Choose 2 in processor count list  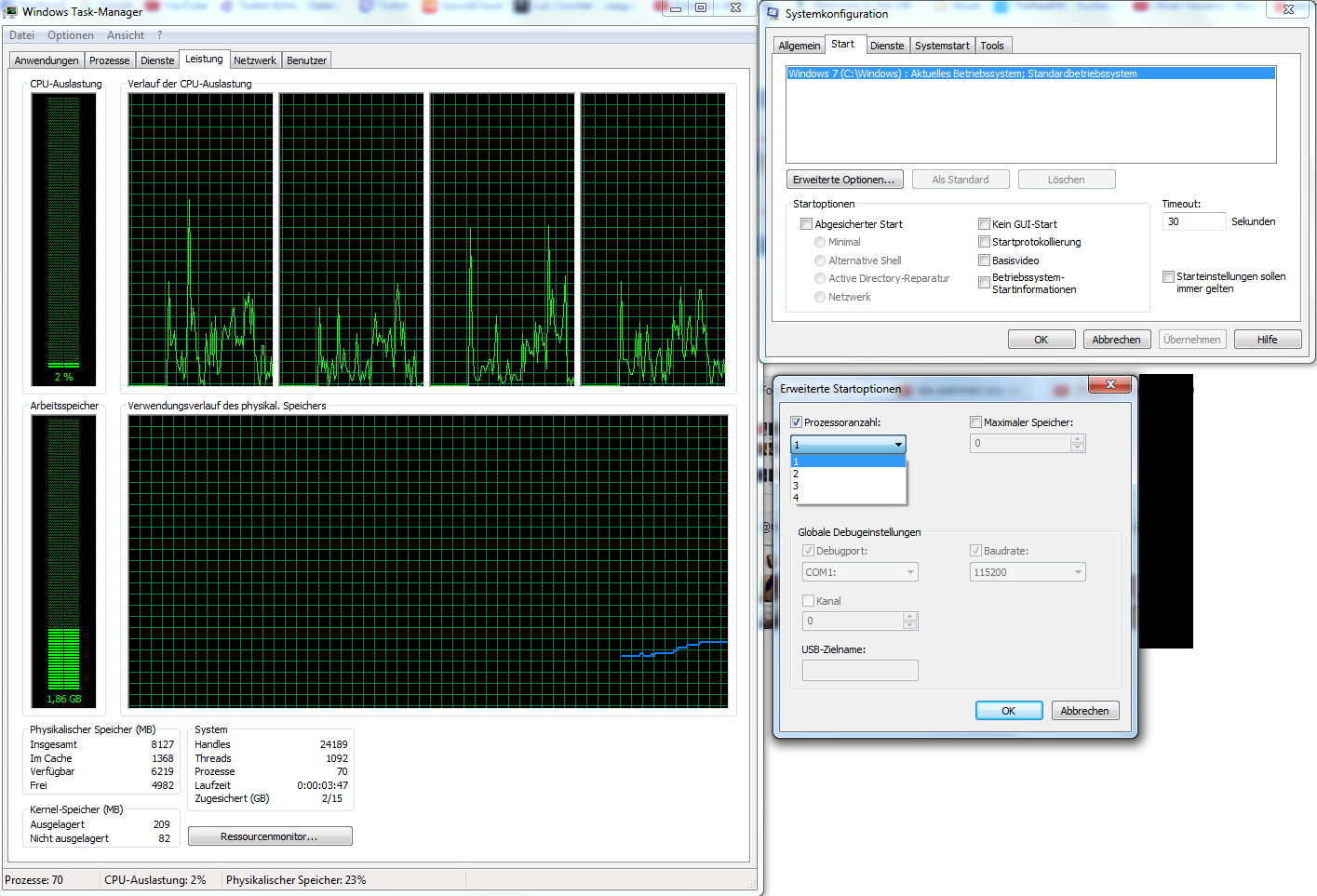pos(848,474)
